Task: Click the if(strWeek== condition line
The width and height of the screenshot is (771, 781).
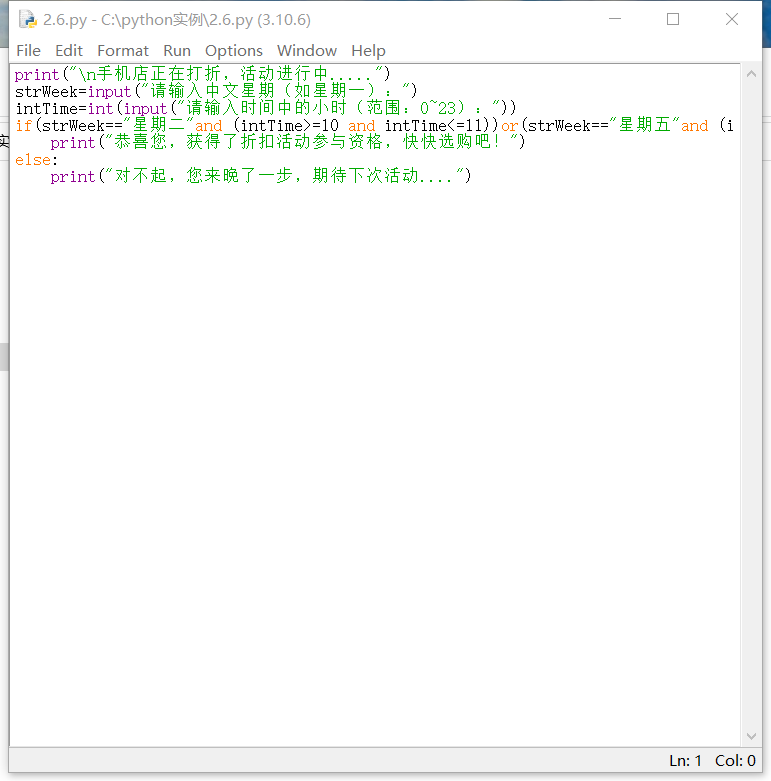Action: pos(374,125)
